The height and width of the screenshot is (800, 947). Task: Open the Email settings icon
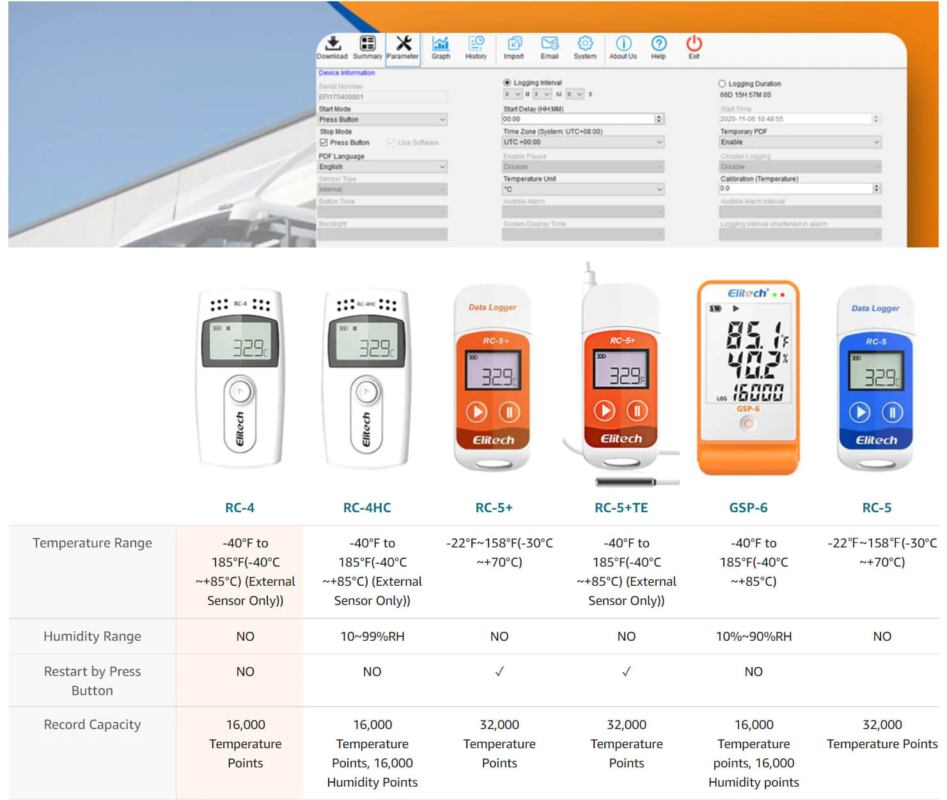coord(549,46)
